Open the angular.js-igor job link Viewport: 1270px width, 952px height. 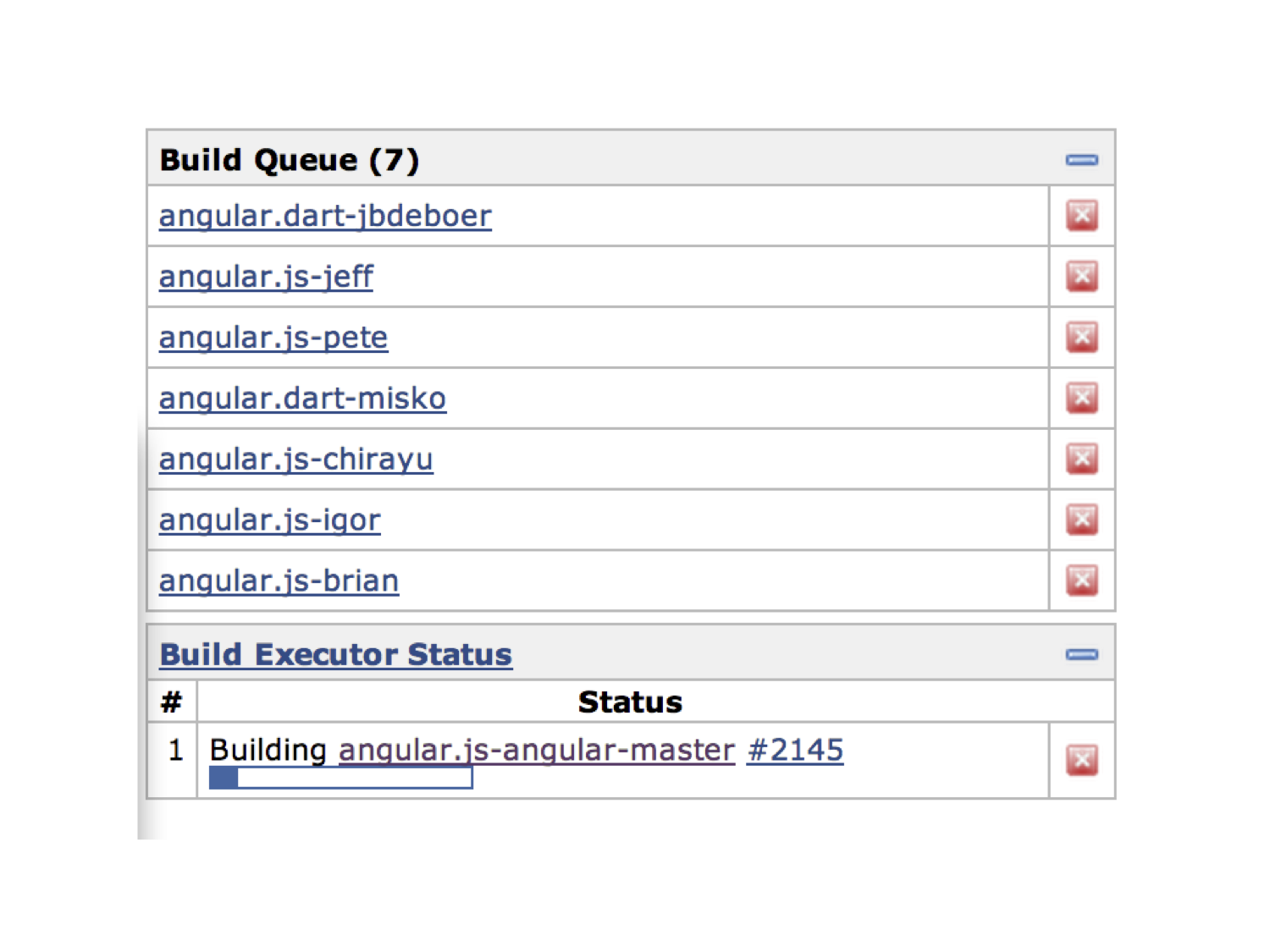(x=269, y=521)
